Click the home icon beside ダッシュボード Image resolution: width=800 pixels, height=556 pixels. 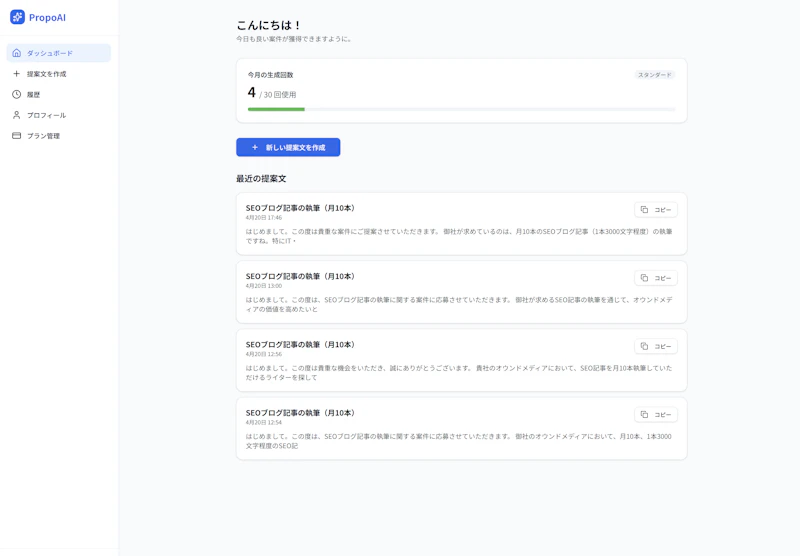(x=16, y=53)
